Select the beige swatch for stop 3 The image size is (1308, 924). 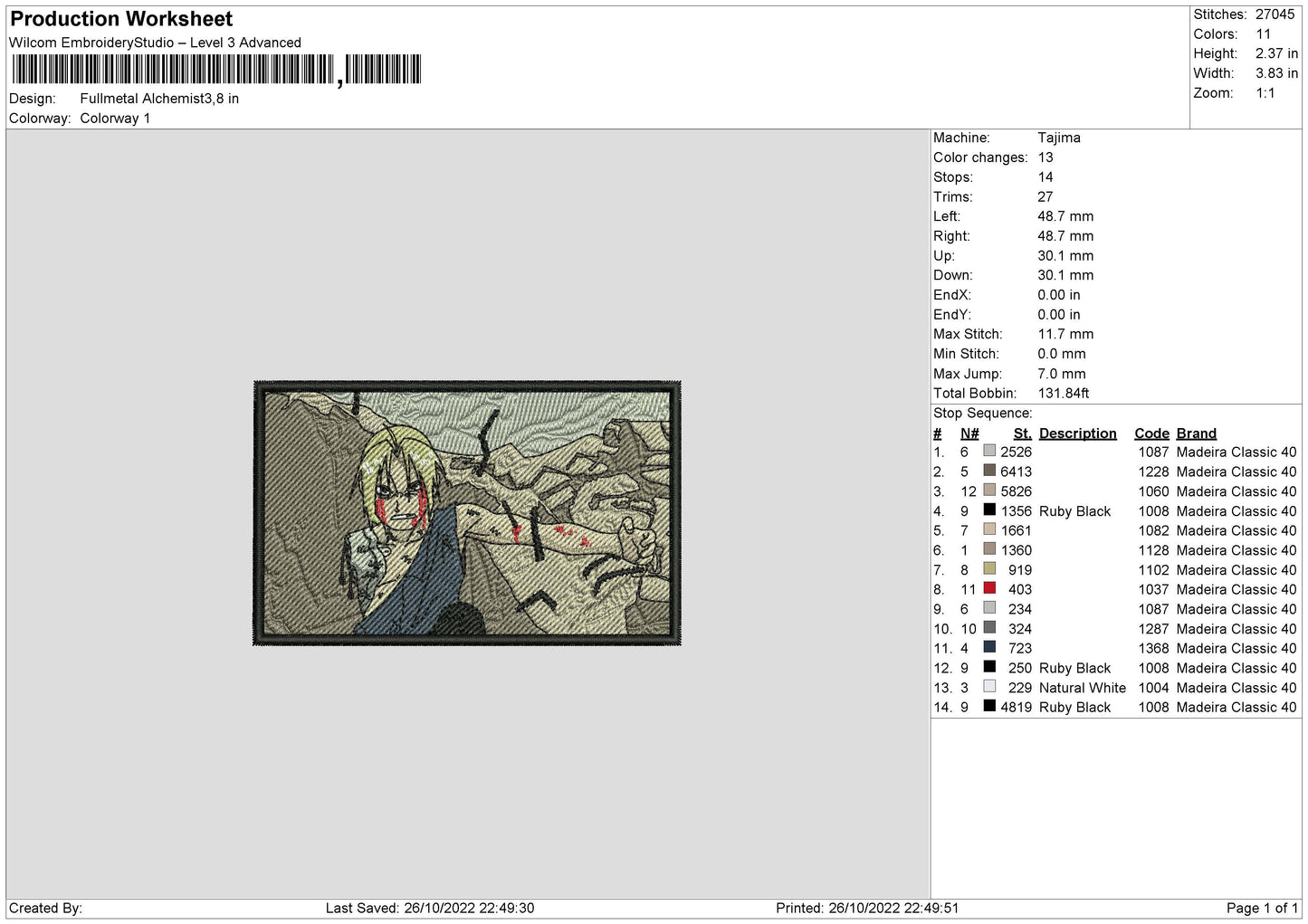[989, 491]
